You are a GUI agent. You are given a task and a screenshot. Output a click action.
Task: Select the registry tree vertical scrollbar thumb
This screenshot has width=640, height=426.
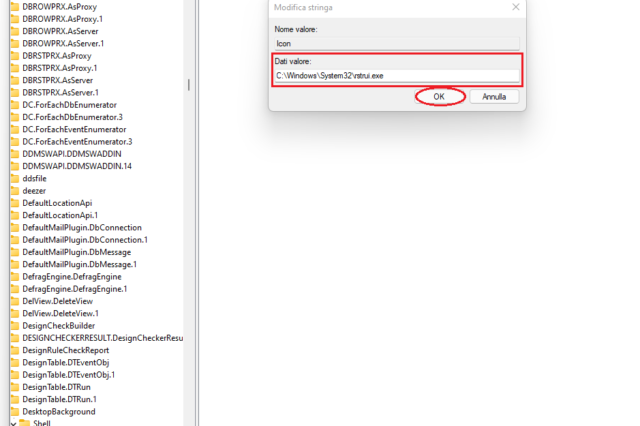click(x=189, y=85)
